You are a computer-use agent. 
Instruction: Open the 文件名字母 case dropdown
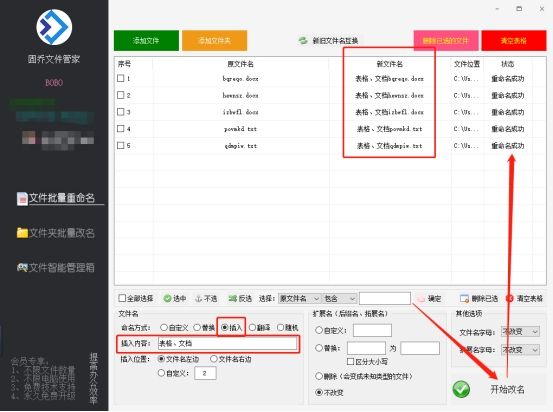[520, 332]
